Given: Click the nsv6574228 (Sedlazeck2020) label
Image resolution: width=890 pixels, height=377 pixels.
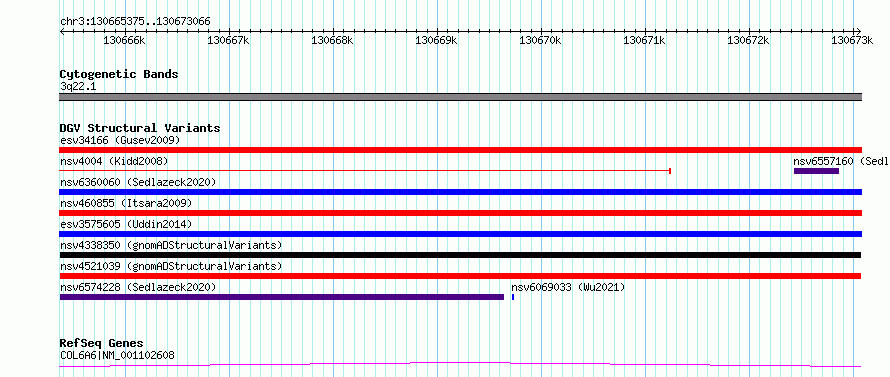Looking at the screenshot, I should 138,287.
